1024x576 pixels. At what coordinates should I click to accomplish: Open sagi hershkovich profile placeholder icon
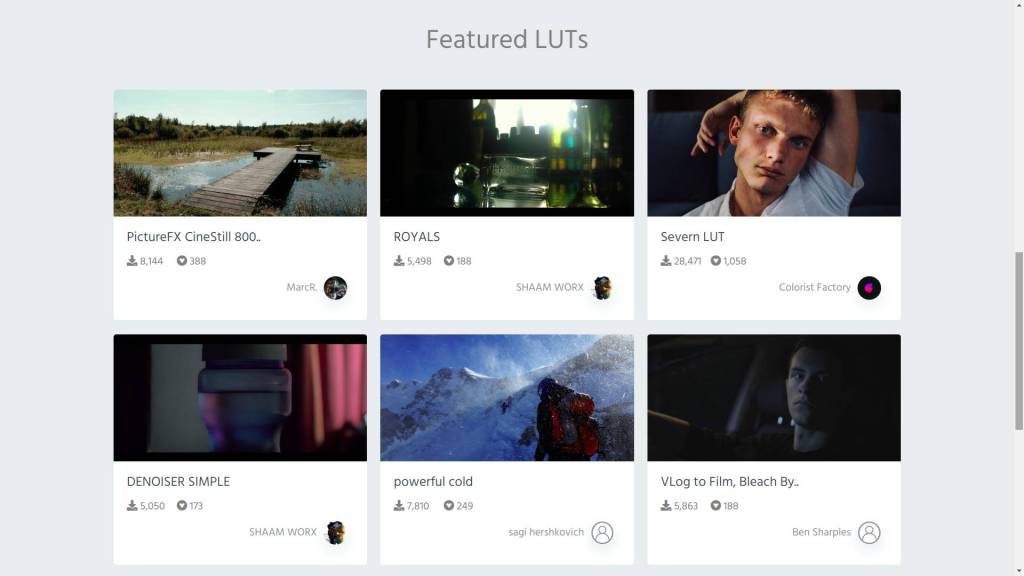click(x=602, y=532)
